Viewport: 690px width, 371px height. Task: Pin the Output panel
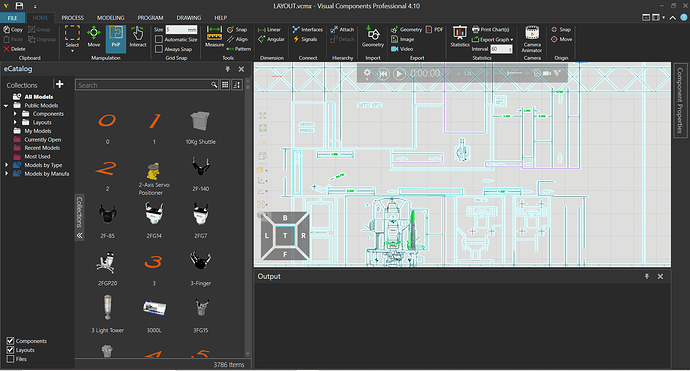[x=646, y=276]
